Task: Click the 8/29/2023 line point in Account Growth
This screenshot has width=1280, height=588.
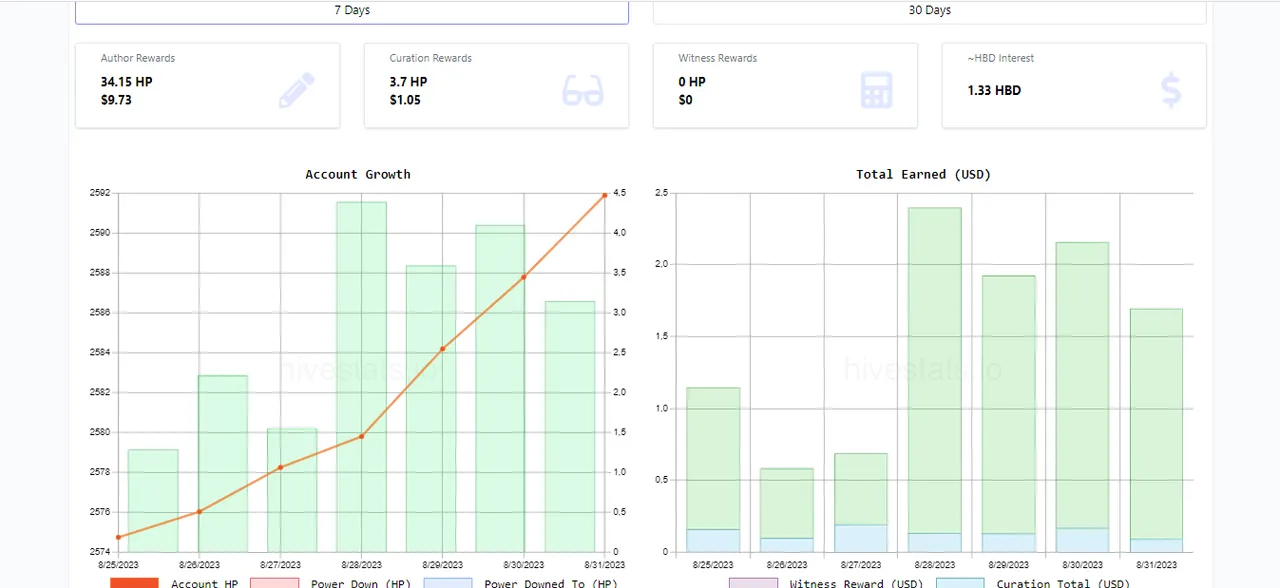Action: (x=443, y=349)
